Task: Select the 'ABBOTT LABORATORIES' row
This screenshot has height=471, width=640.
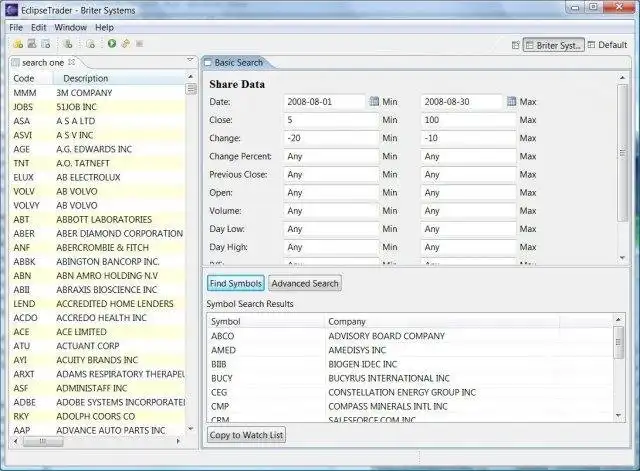Action: coord(98,220)
